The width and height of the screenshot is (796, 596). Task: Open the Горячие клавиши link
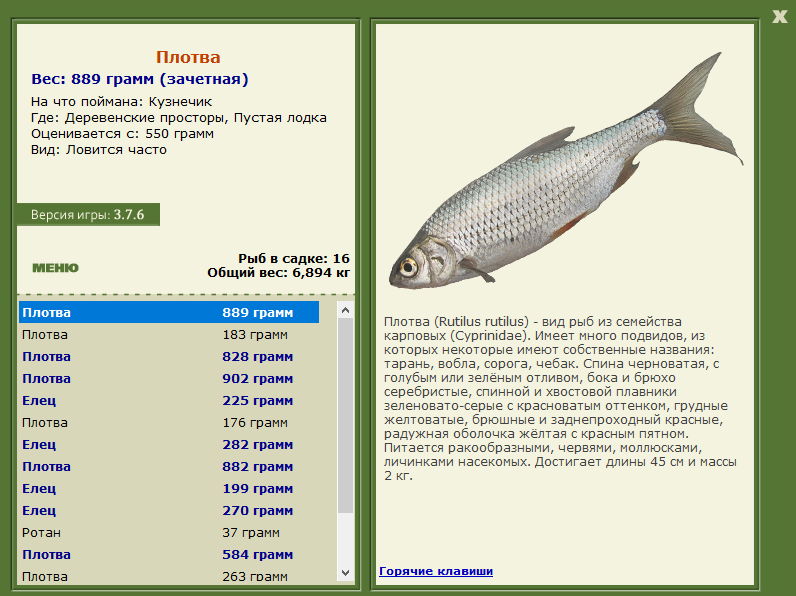[436, 571]
